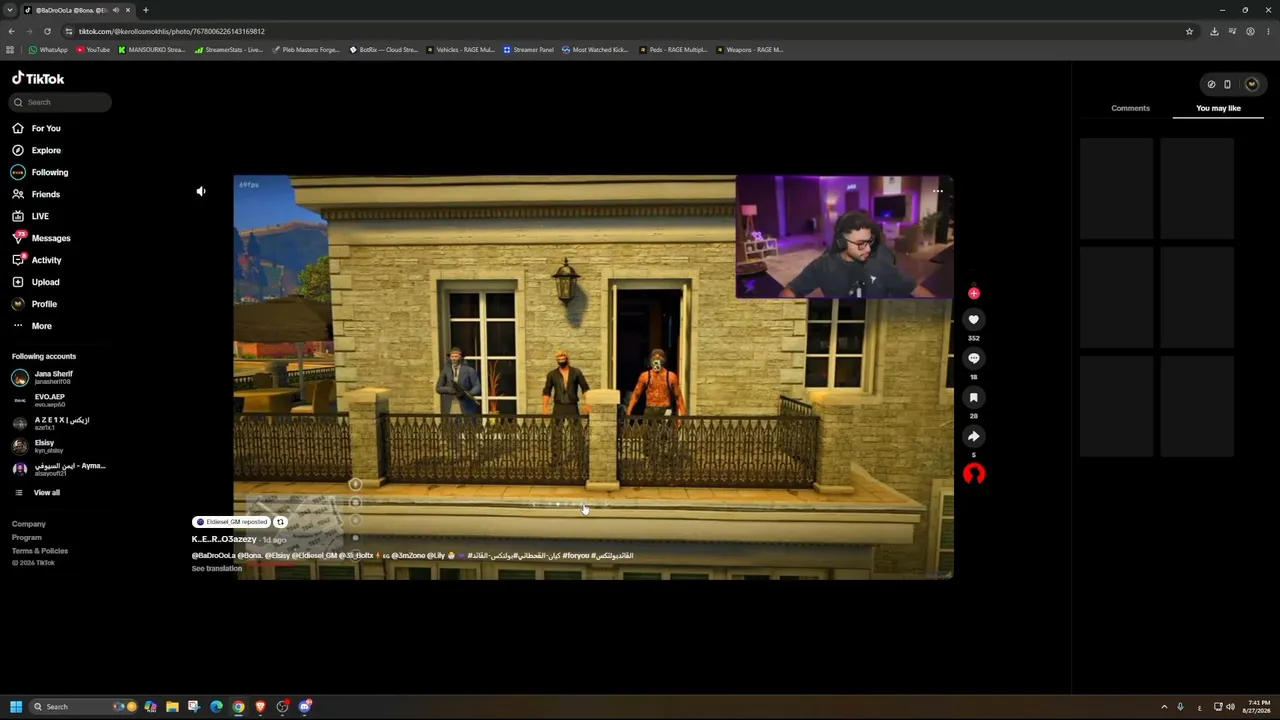Open the taskbar clock and date
Screen dimensions: 1280x720
click(1257, 707)
